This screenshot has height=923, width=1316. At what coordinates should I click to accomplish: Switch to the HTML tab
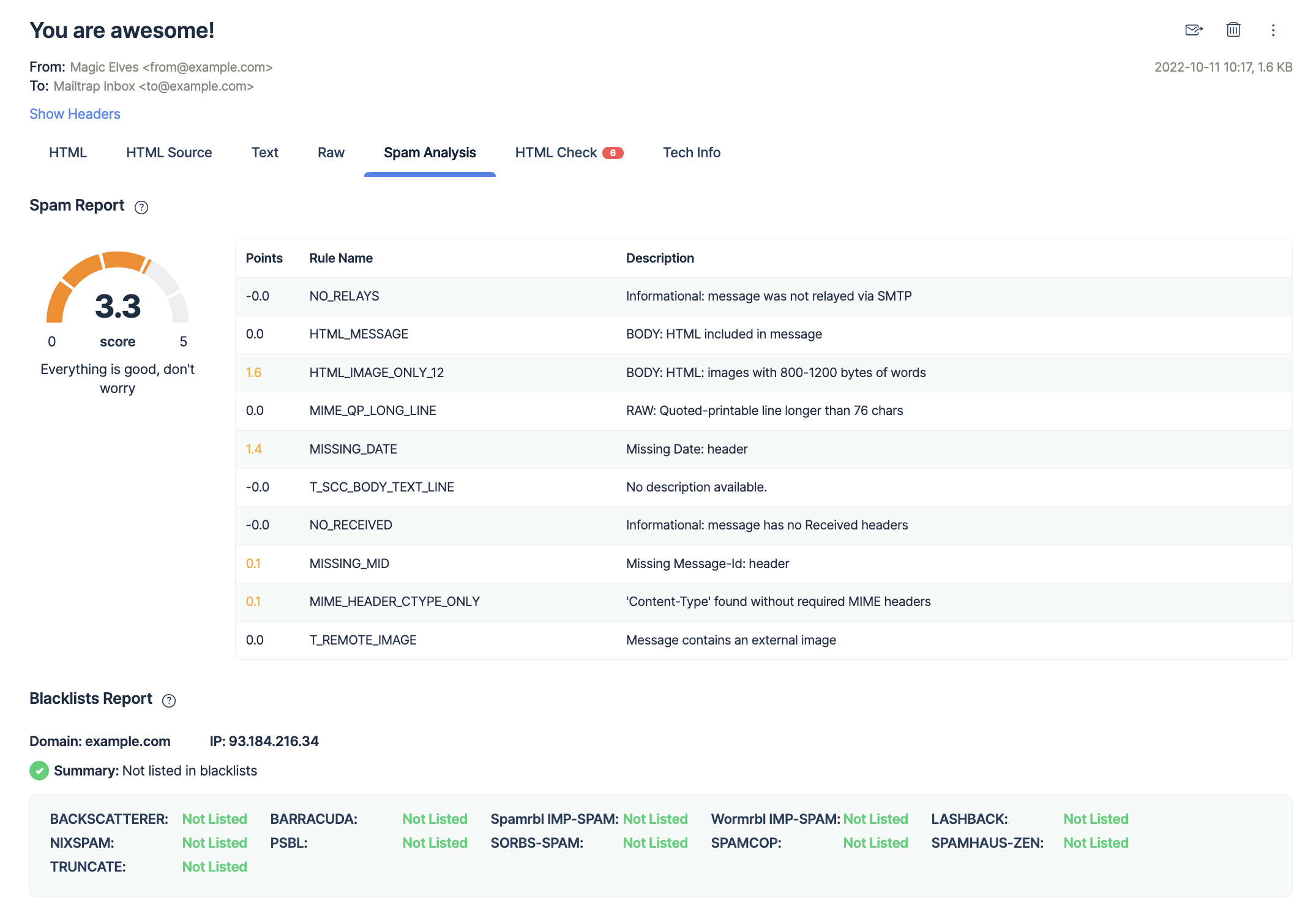(x=67, y=152)
